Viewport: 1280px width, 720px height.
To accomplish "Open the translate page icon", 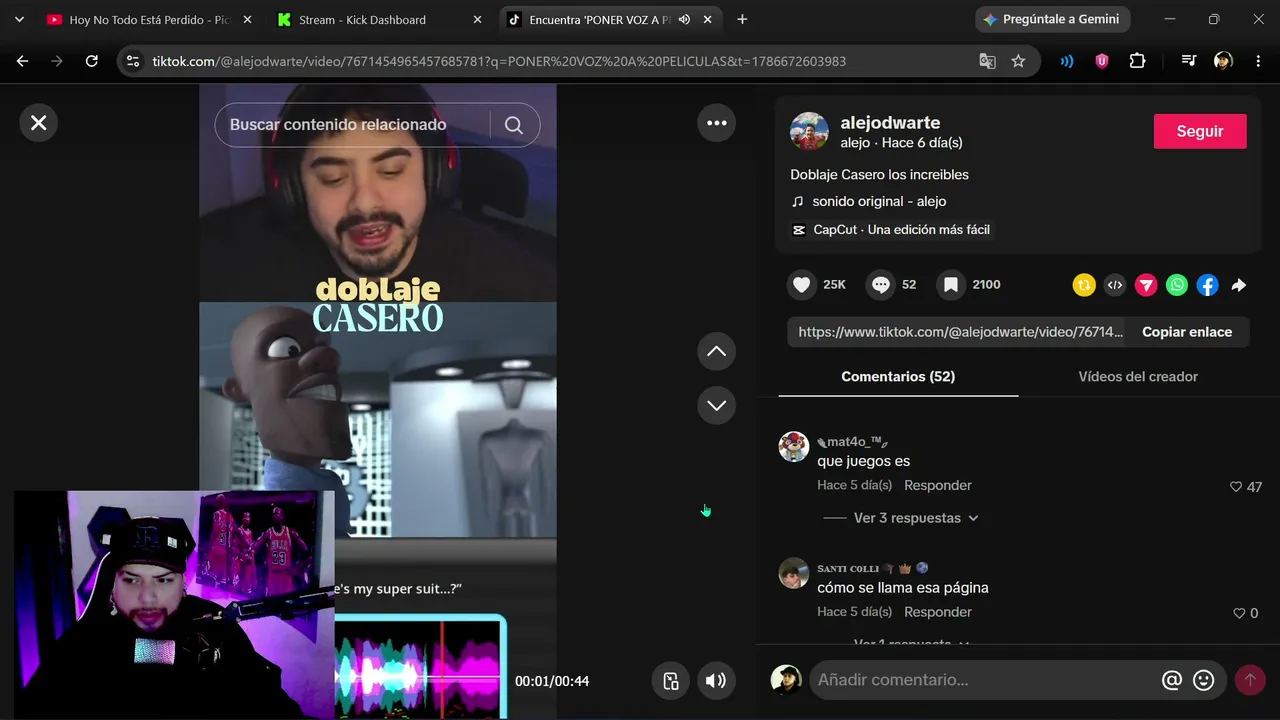I will [x=987, y=61].
